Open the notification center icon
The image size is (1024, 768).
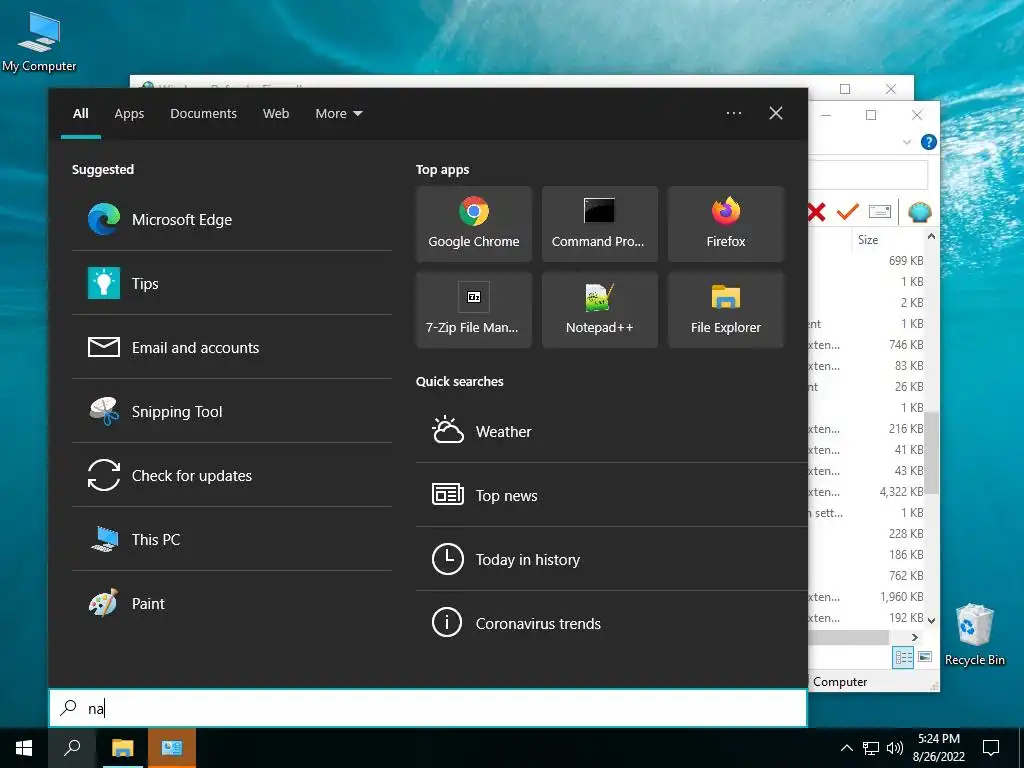(x=991, y=748)
